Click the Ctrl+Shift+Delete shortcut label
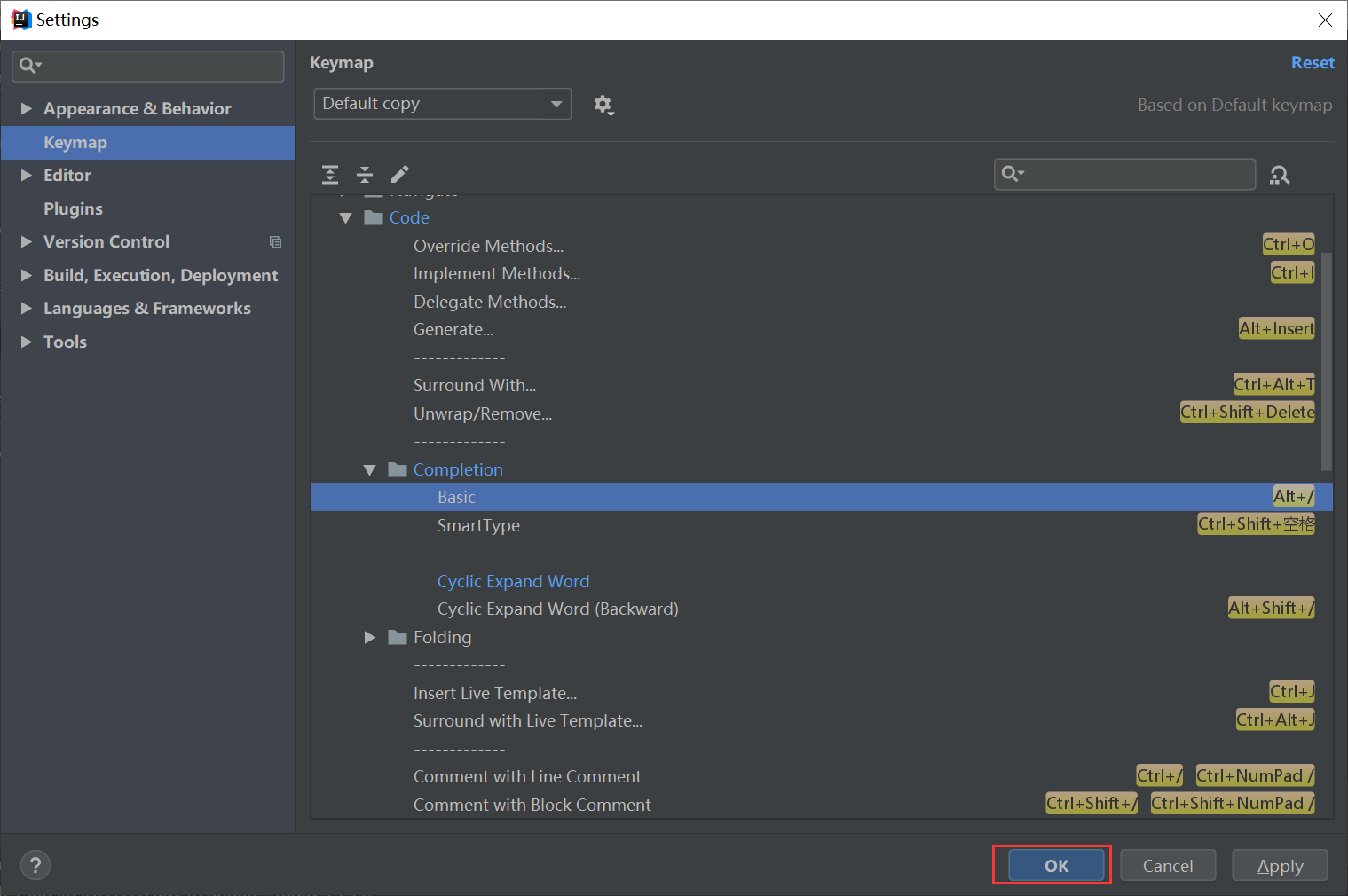This screenshot has height=896, width=1348. 1248,412
